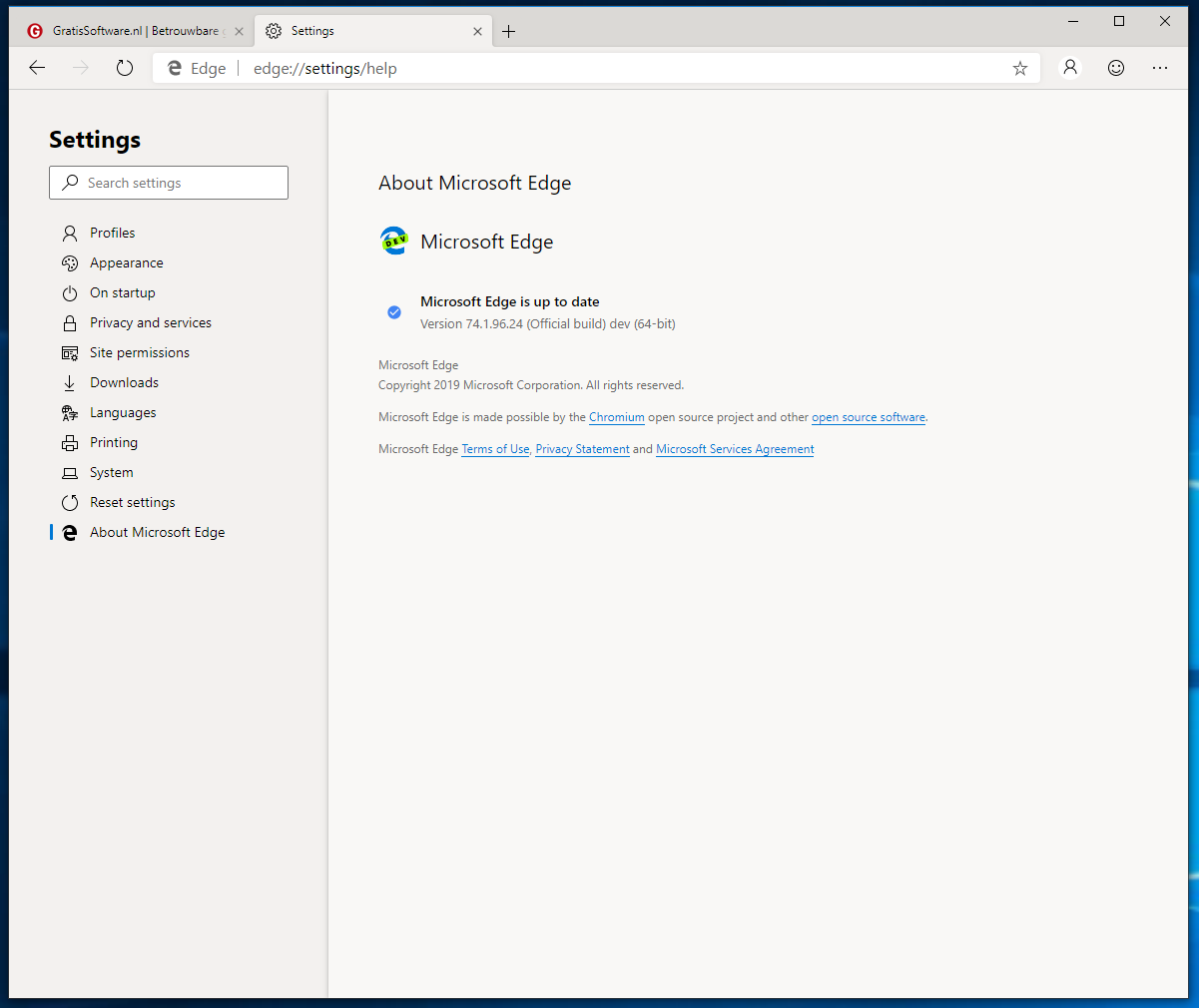Follow the Privacy Statement link
Image resolution: width=1199 pixels, height=1008 pixels.
(582, 449)
